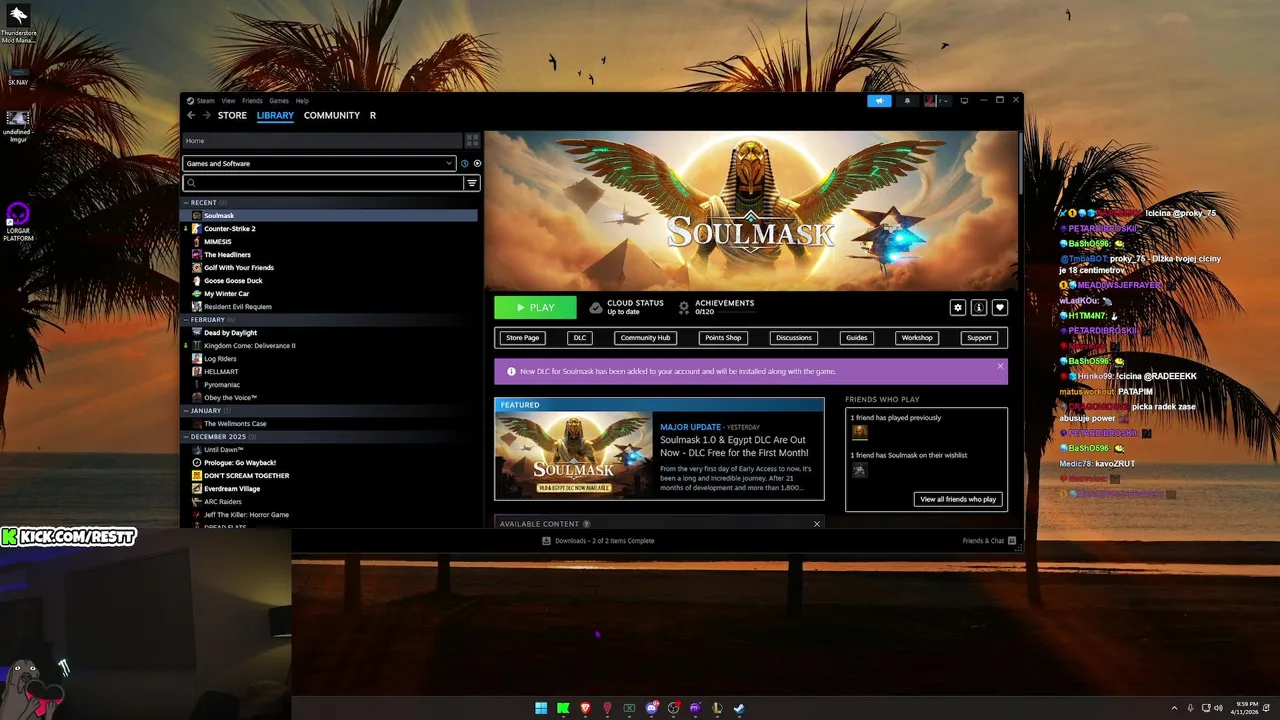The width and height of the screenshot is (1280, 720).
Task: Open the View menu
Action: (228, 101)
